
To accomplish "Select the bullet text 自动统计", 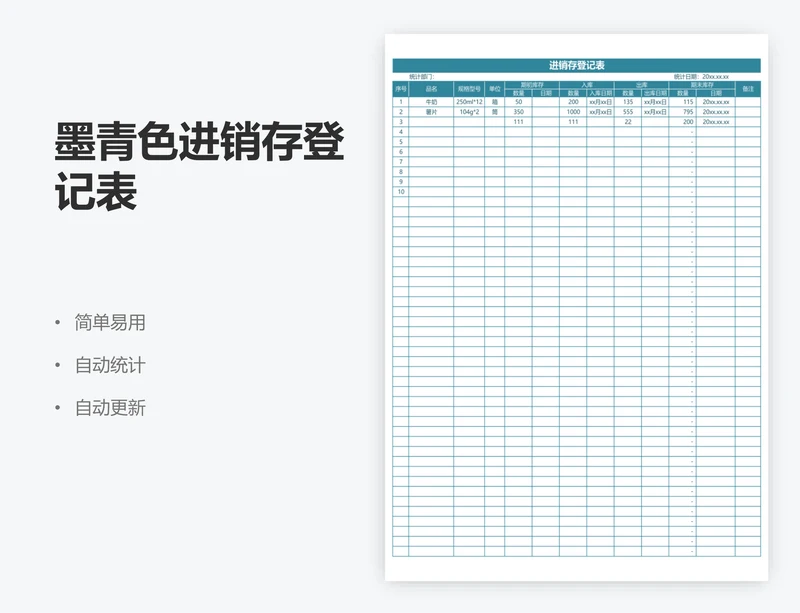I will click(x=110, y=365).
